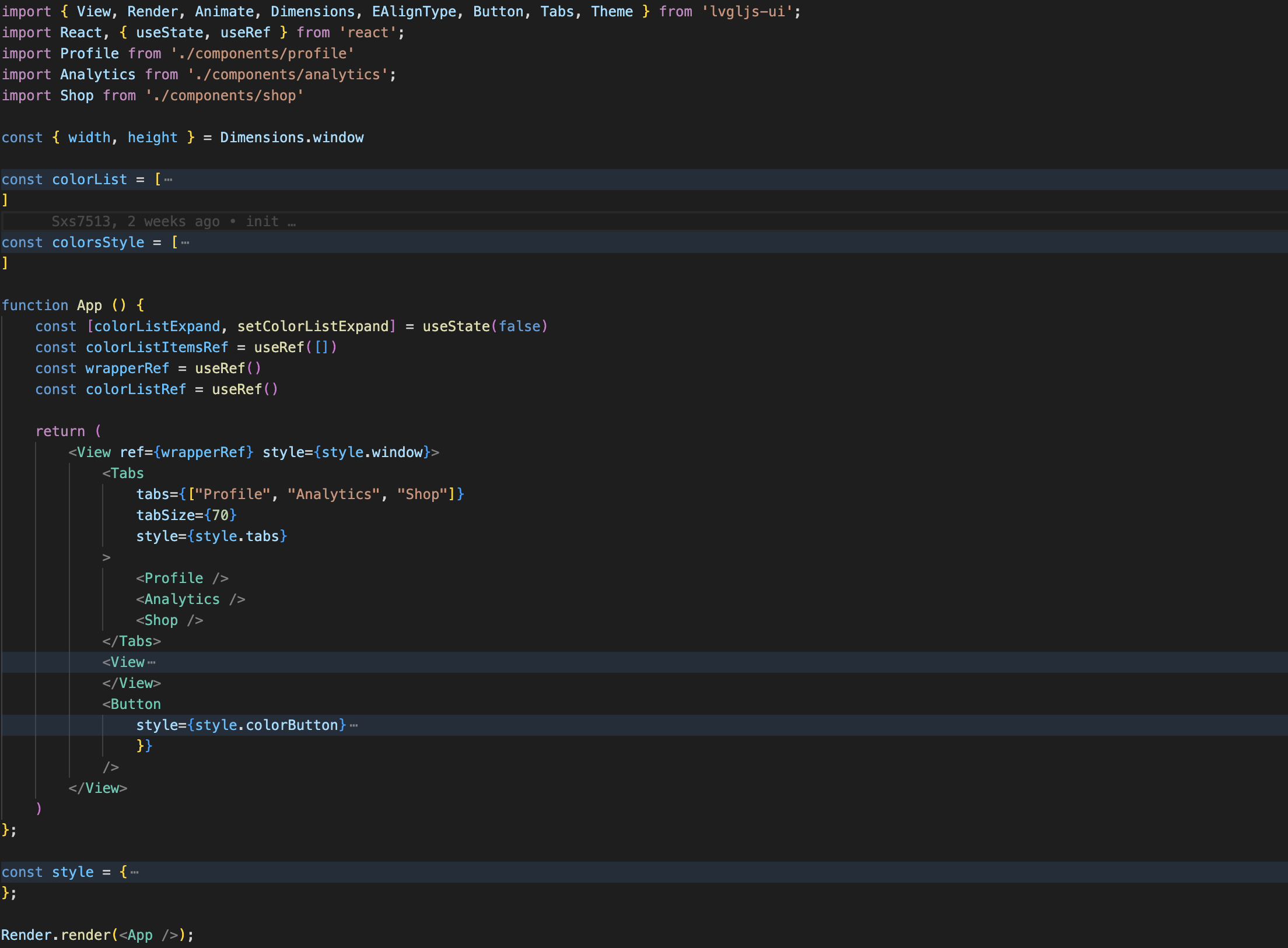Click the tabSize={70} attribute
Screen dimensions: 1288x948
[185, 515]
